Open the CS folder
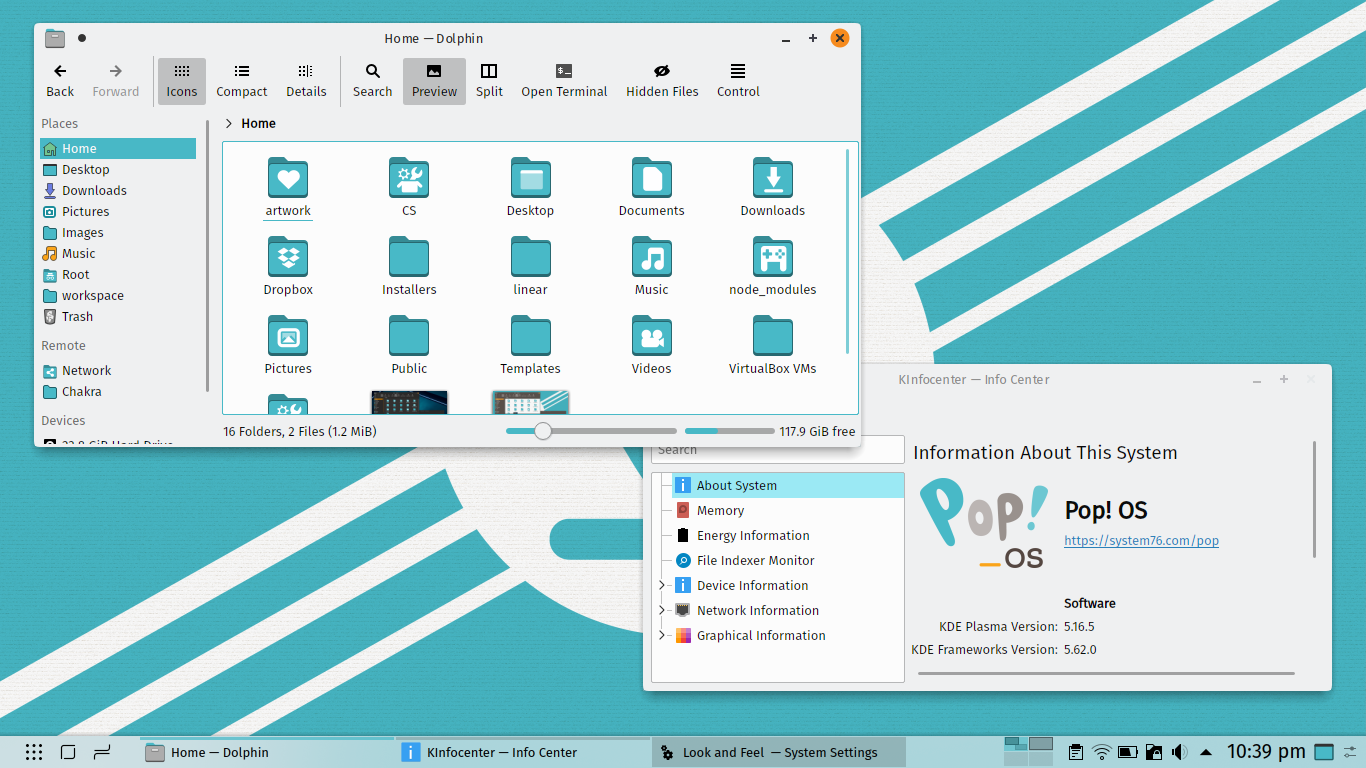Viewport: 1366px width, 768px height. pos(409,188)
